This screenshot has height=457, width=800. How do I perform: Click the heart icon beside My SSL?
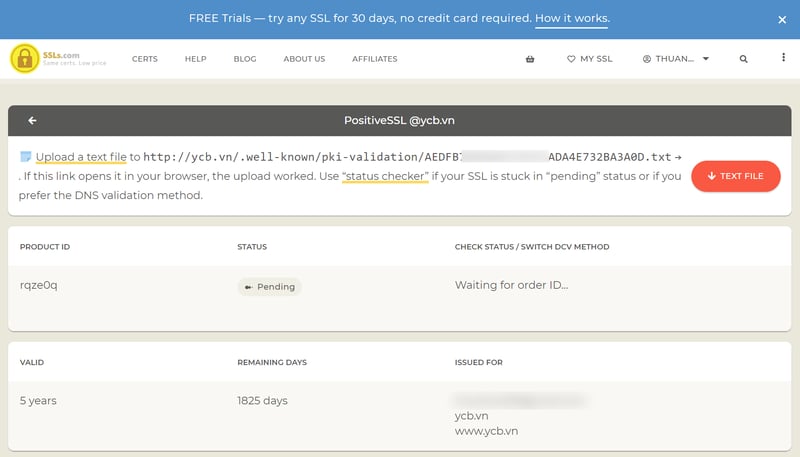point(571,59)
